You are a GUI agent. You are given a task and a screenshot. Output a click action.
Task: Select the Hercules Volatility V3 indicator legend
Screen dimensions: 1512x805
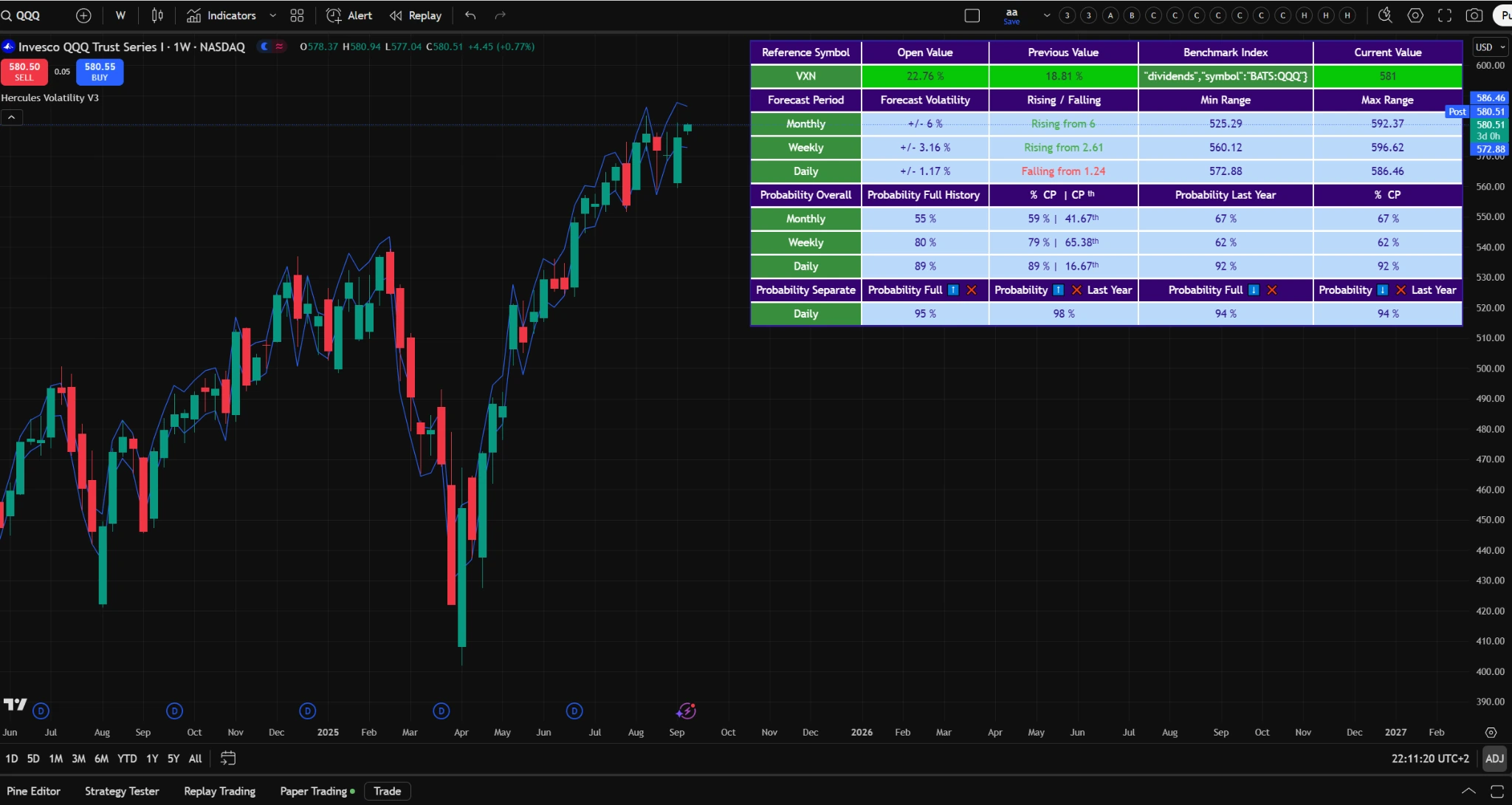pos(49,97)
